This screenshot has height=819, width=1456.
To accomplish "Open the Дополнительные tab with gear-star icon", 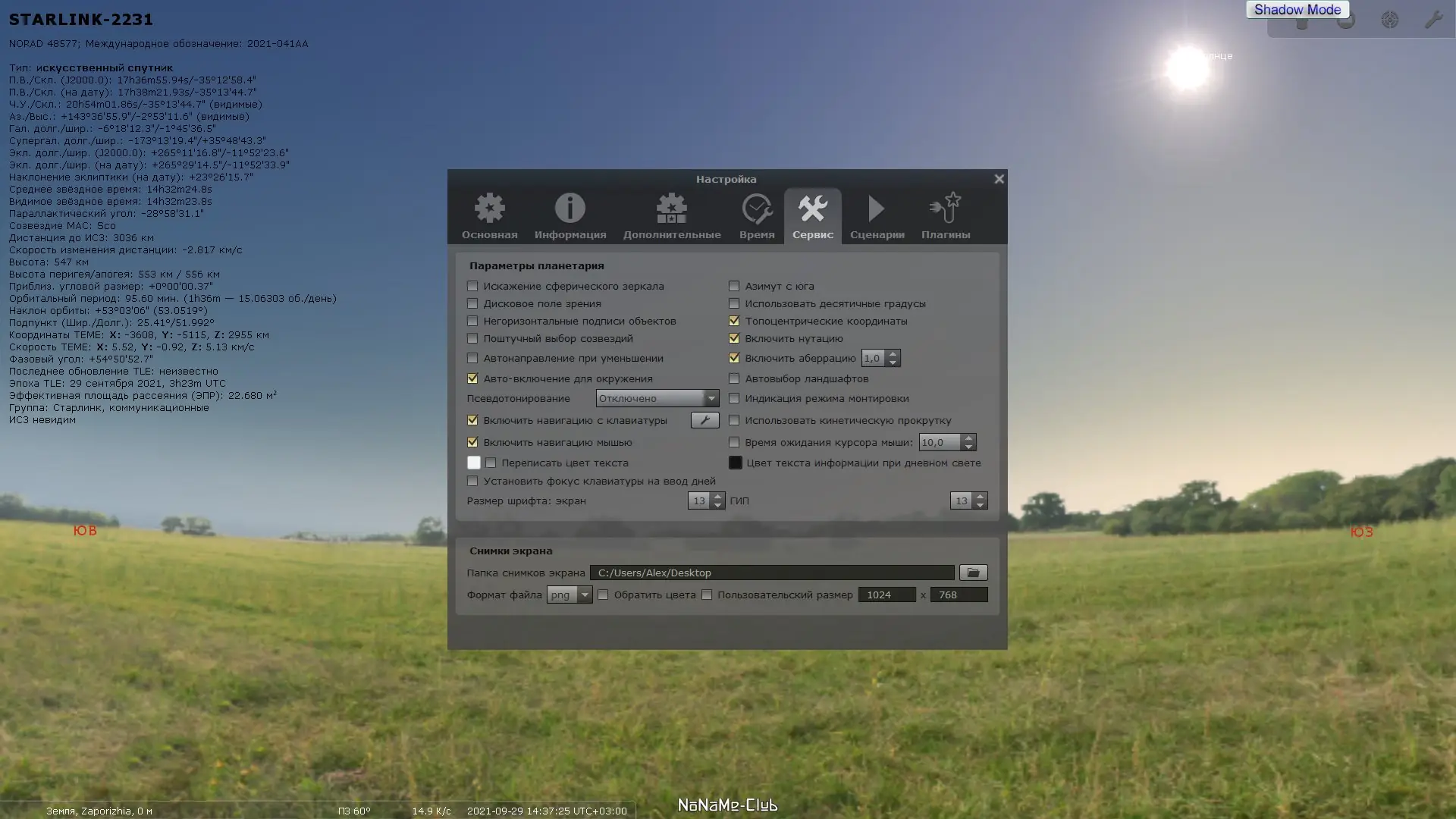I will (x=671, y=216).
